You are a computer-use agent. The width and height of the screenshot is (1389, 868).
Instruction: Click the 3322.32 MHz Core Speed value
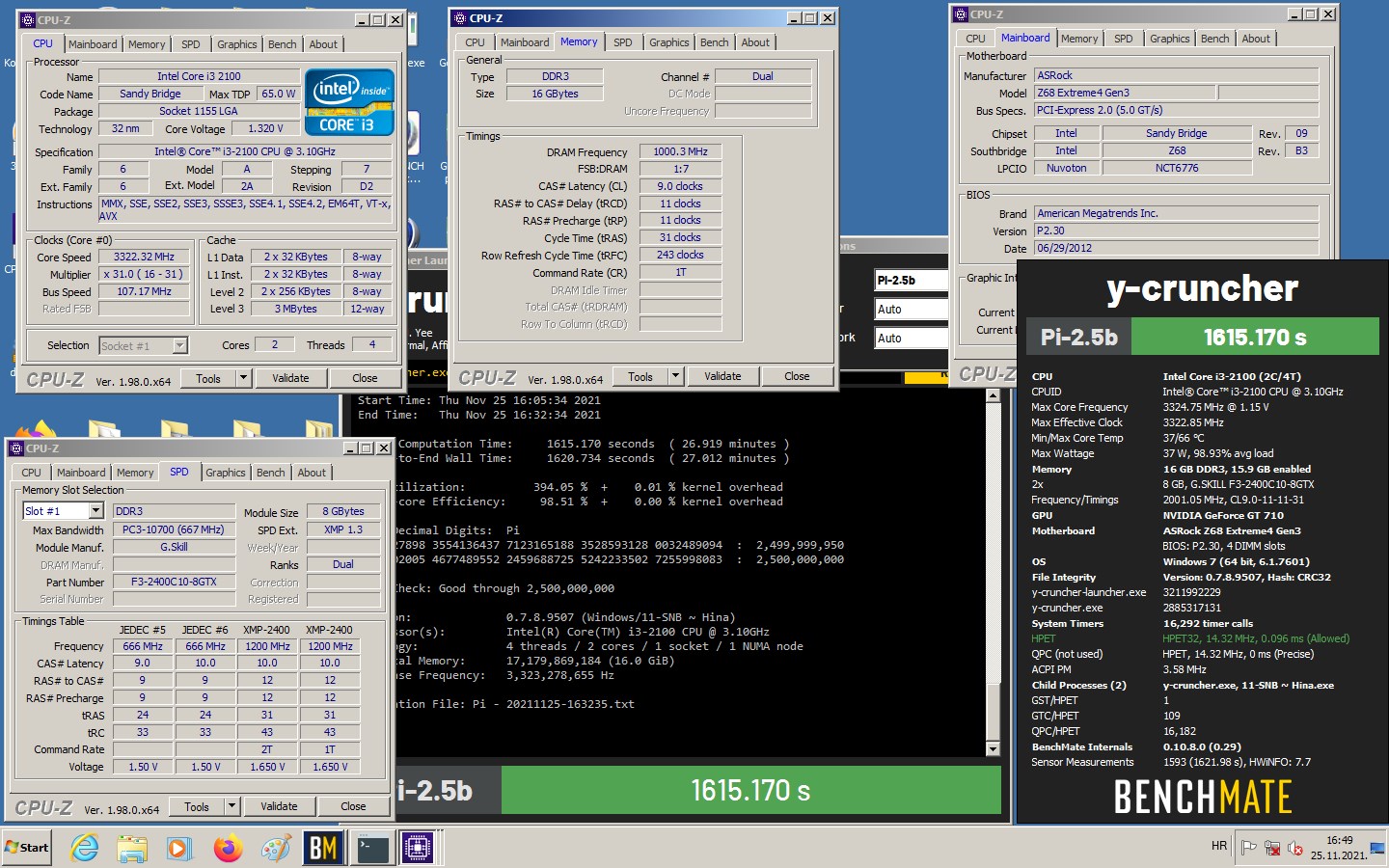pyautogui.click(x=144, y=258)
